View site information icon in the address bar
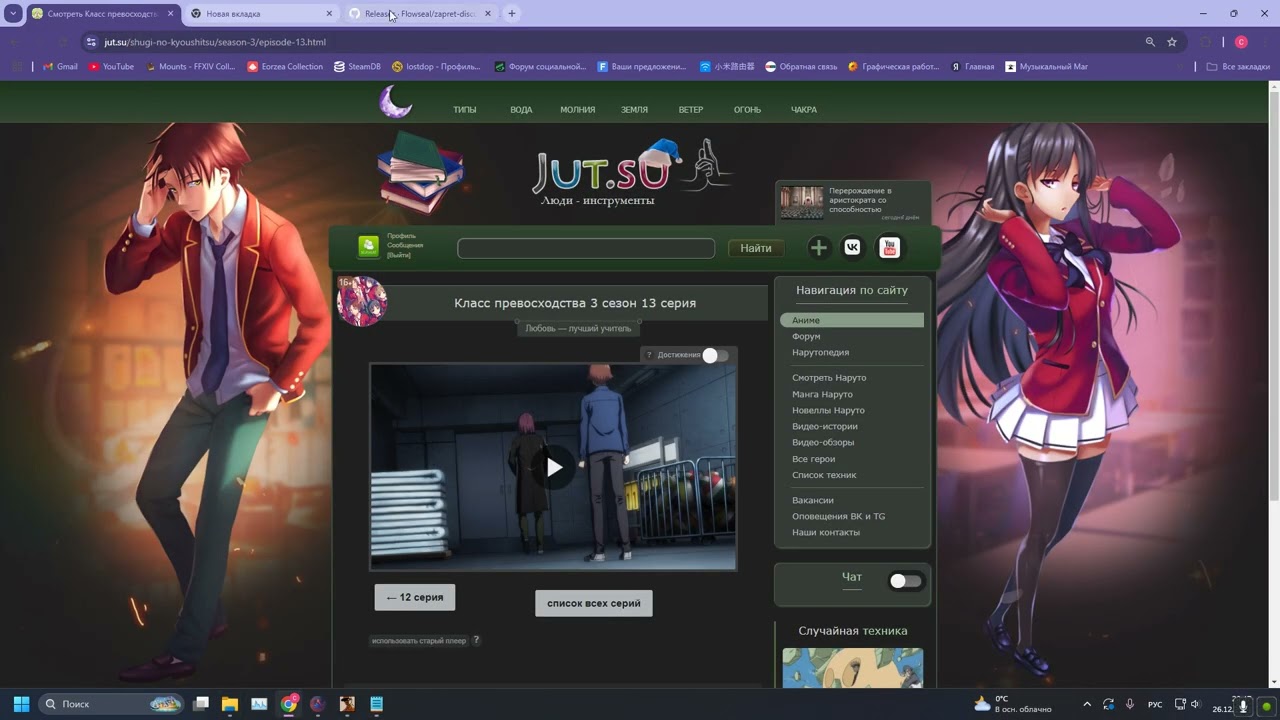1280x720 pixels. click(91, 42)
